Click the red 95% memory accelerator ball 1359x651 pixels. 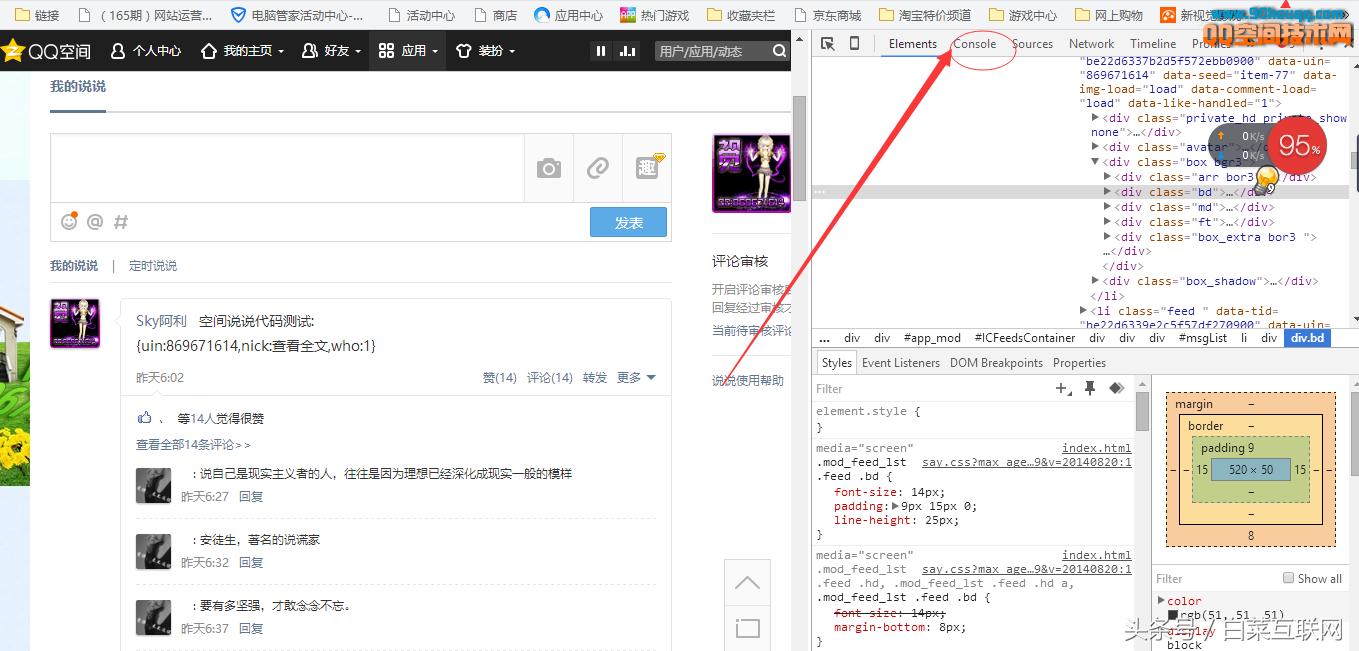(1298, 146)
